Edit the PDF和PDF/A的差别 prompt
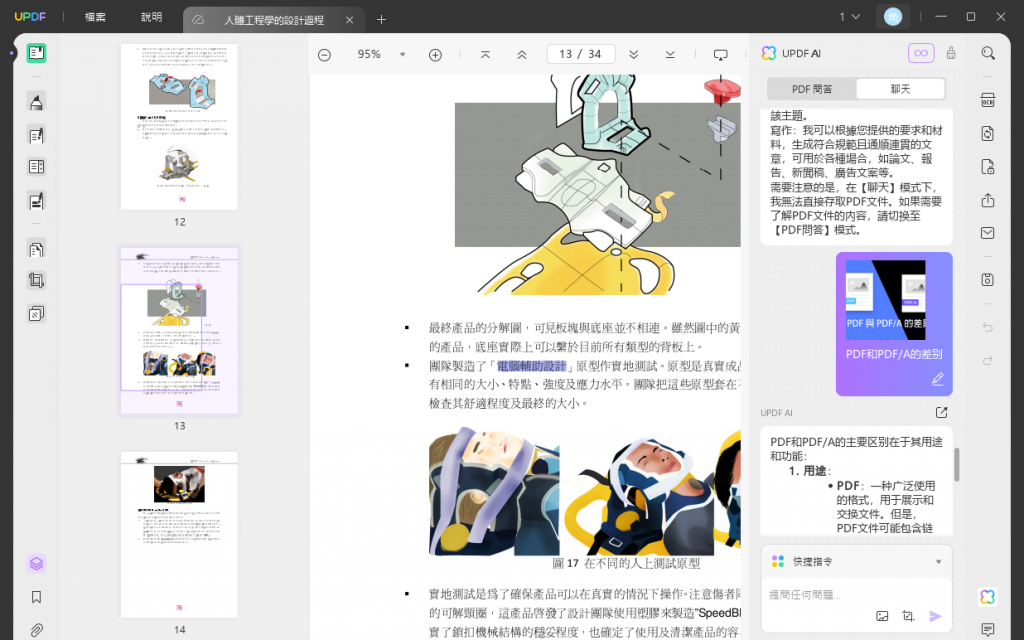Viewport: 1024px width, 640px height. [x=938, y=379]
